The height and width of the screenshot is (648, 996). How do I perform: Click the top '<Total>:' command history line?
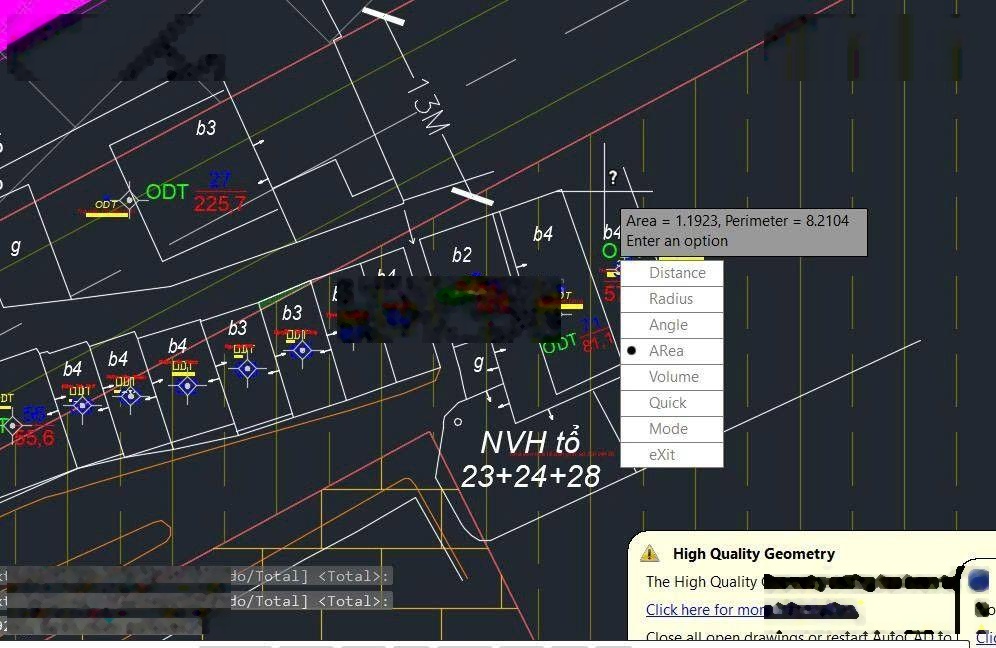coord(310,576)
